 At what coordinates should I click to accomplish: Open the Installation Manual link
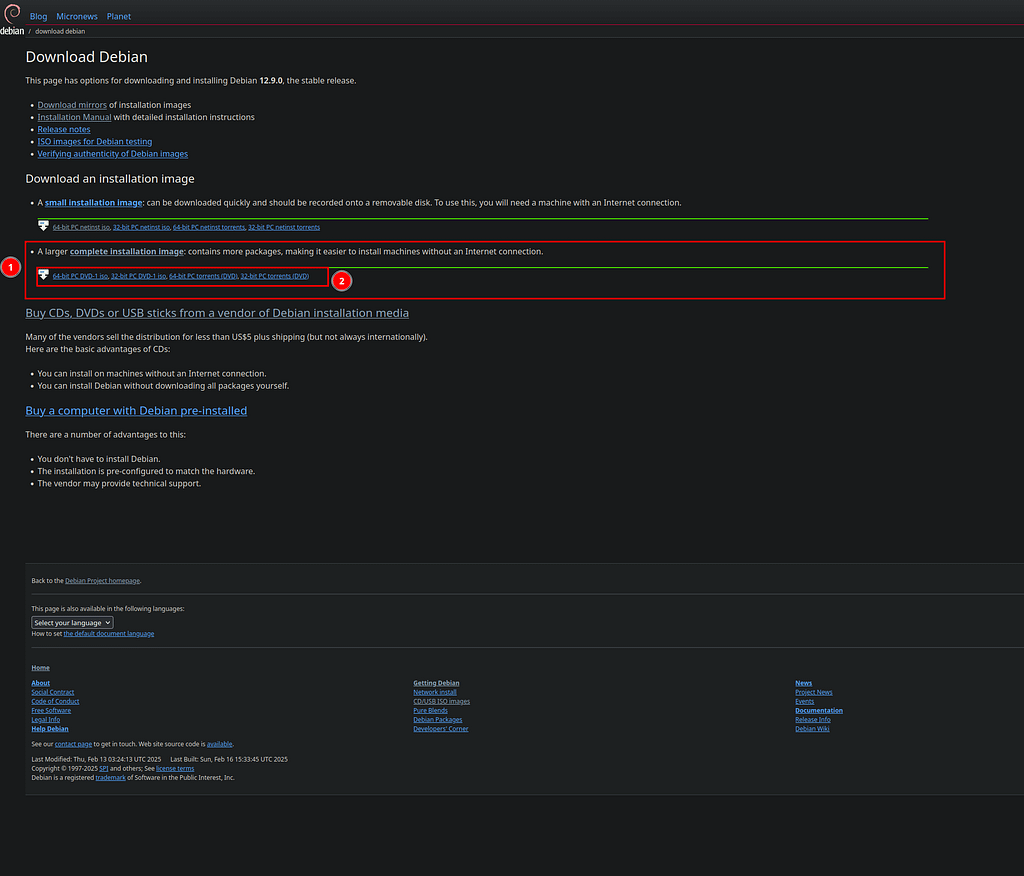(74, 117)
